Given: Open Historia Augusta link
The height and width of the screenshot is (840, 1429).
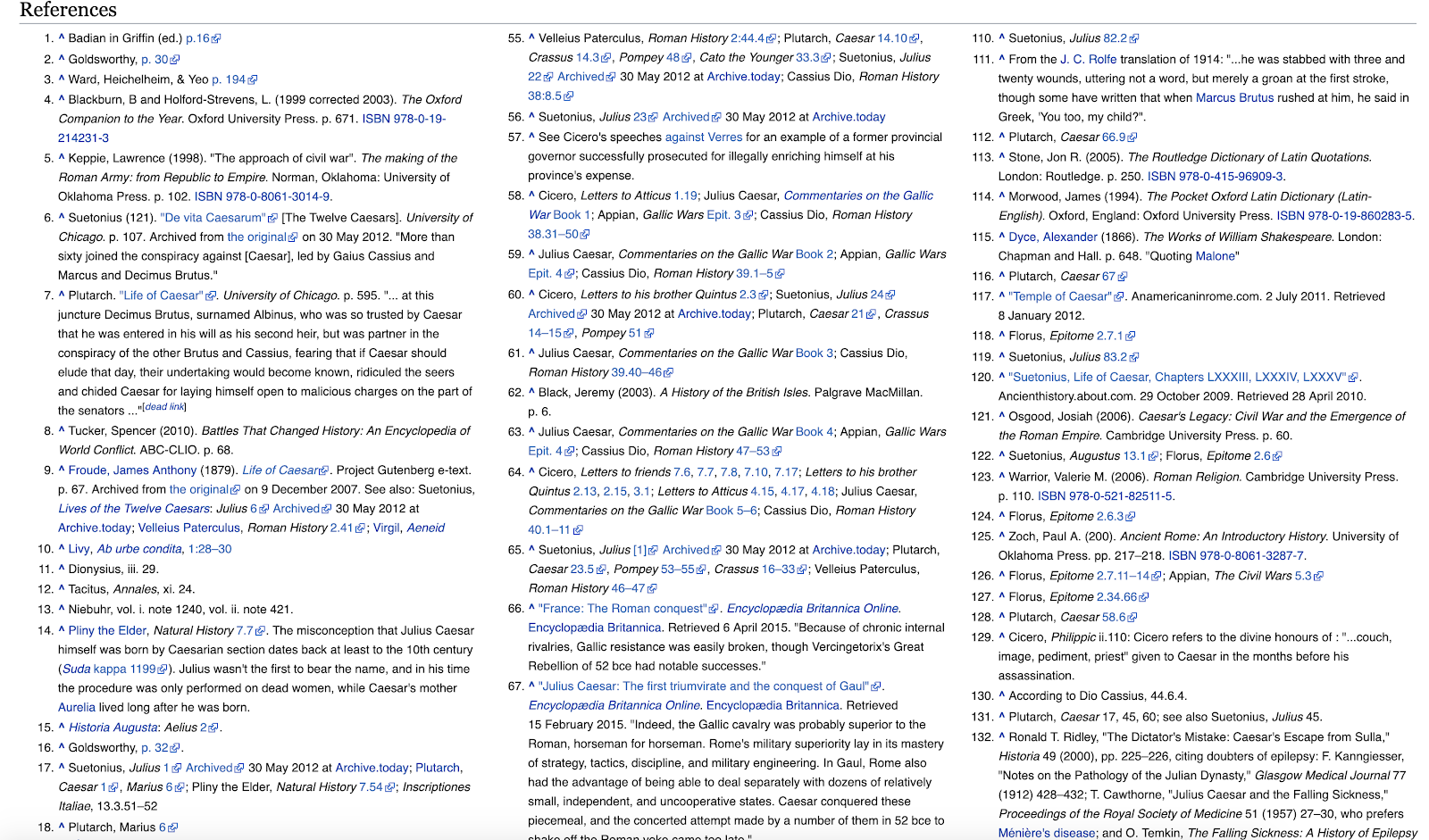Looking at the screenshot, I should pyautogui.click(x=113, y=728).
